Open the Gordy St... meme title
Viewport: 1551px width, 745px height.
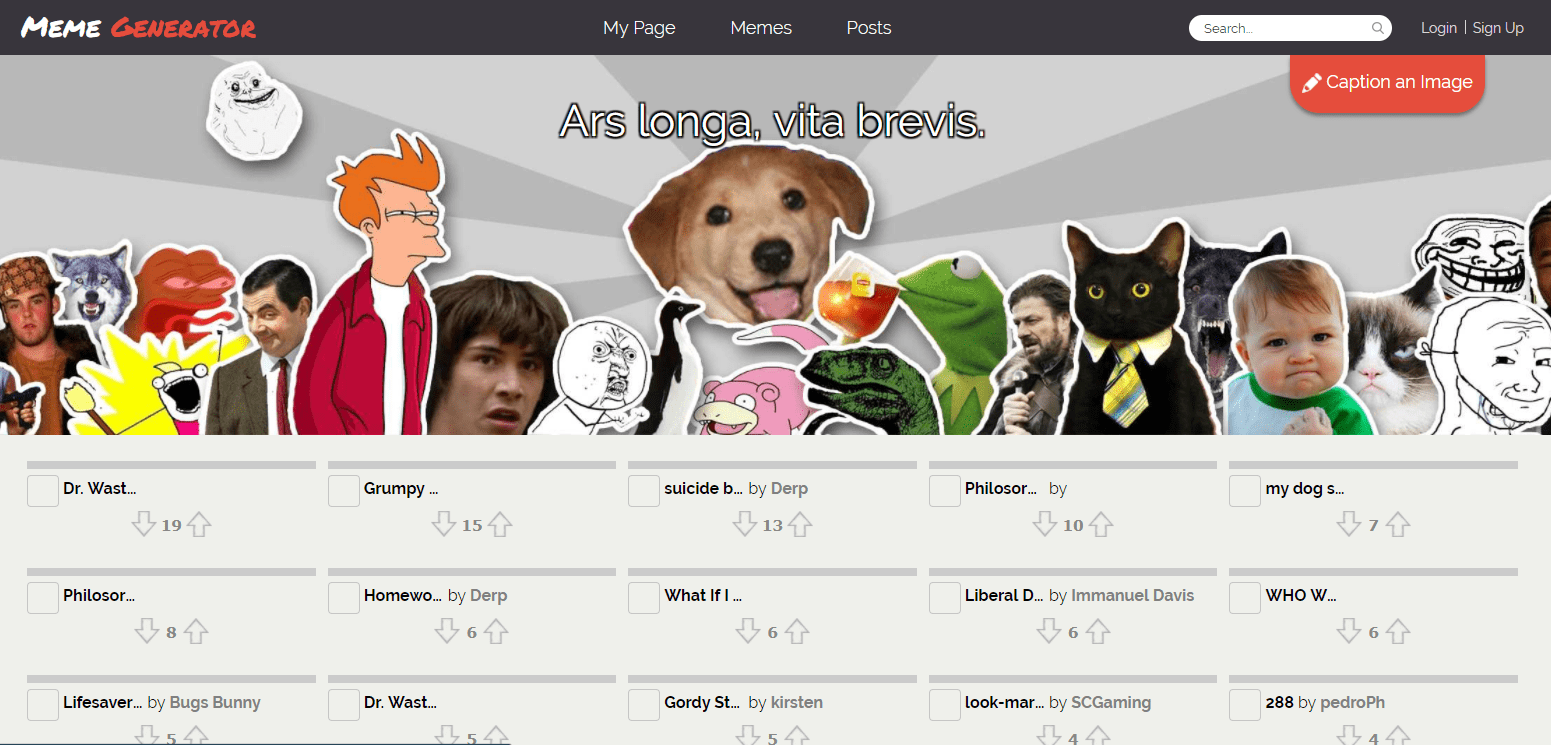(703, 703)
